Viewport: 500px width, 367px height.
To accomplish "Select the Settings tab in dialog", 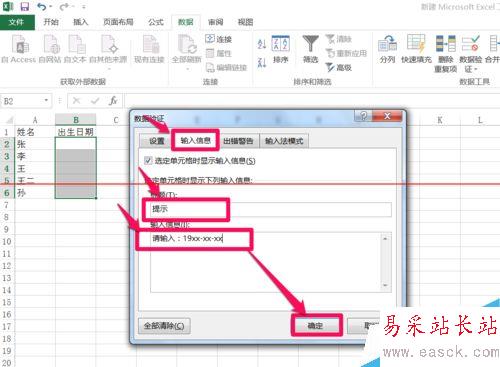I will pos(156,141).
